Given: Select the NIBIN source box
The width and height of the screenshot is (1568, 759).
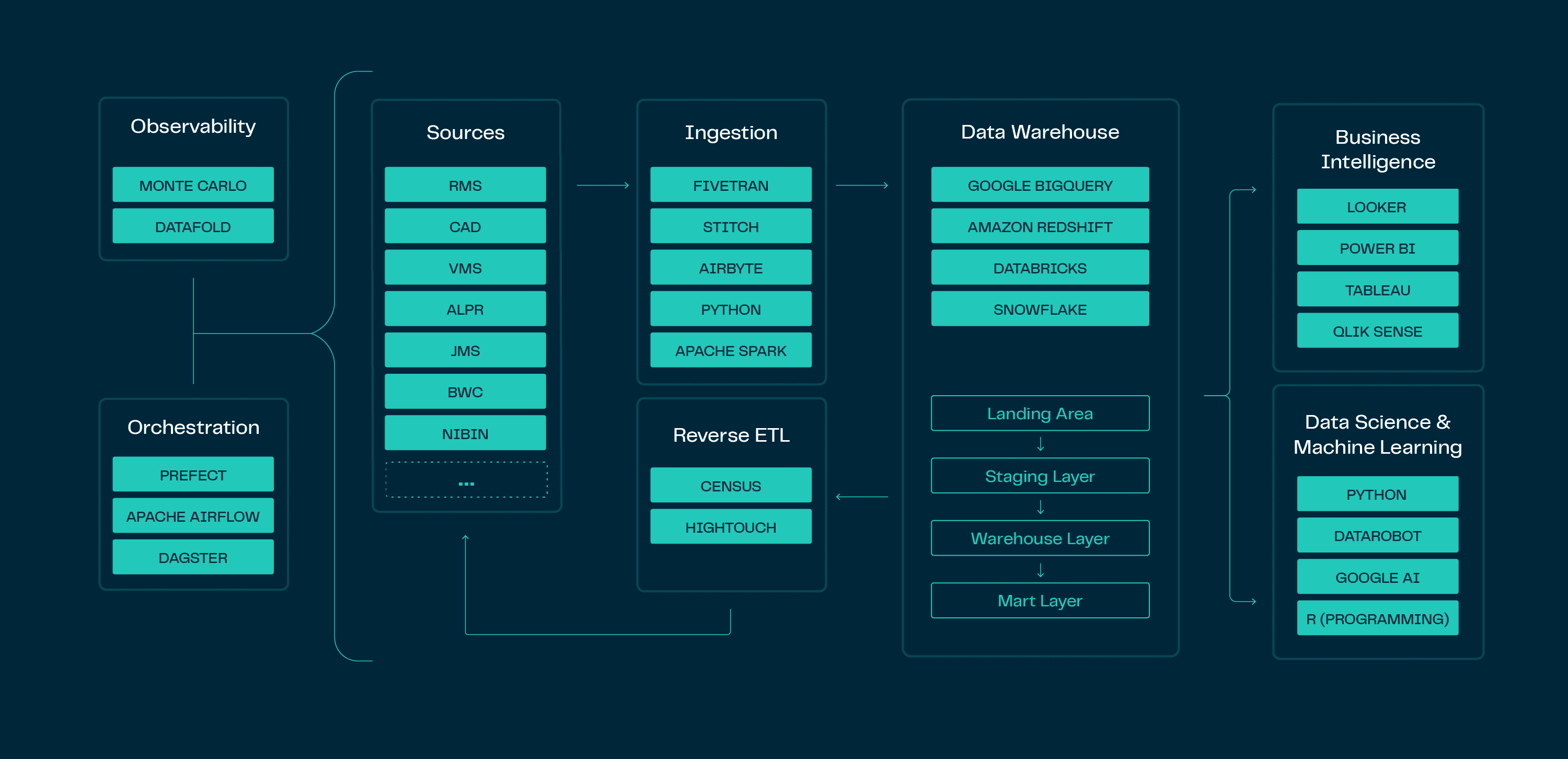Looking at the screenshot, I should coord(465,433).
